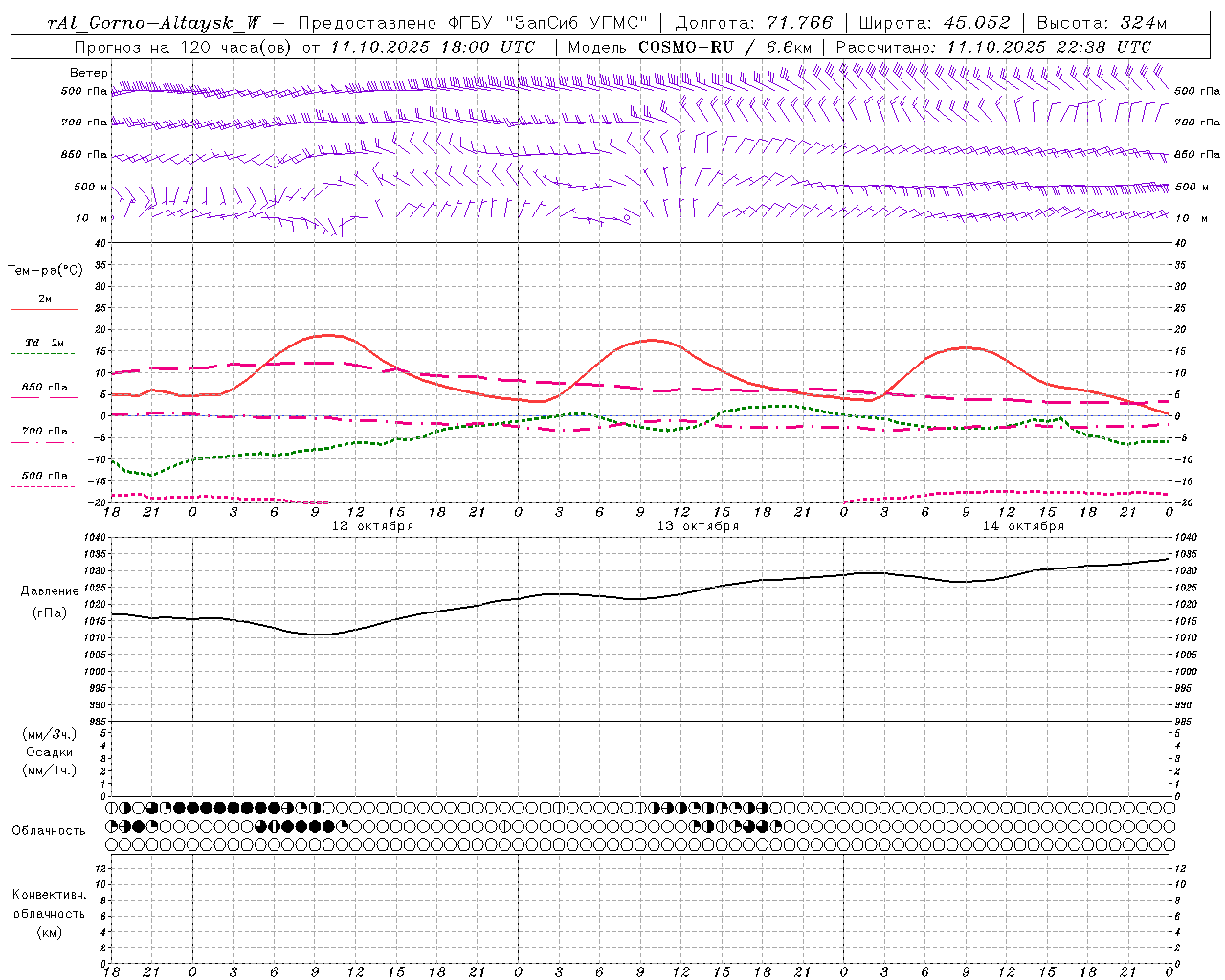This screenshot has width=1225, height=980.
Task: Click the 850 гПа temperature legend label
Action: pyautogui.click(x=45, y=388)
